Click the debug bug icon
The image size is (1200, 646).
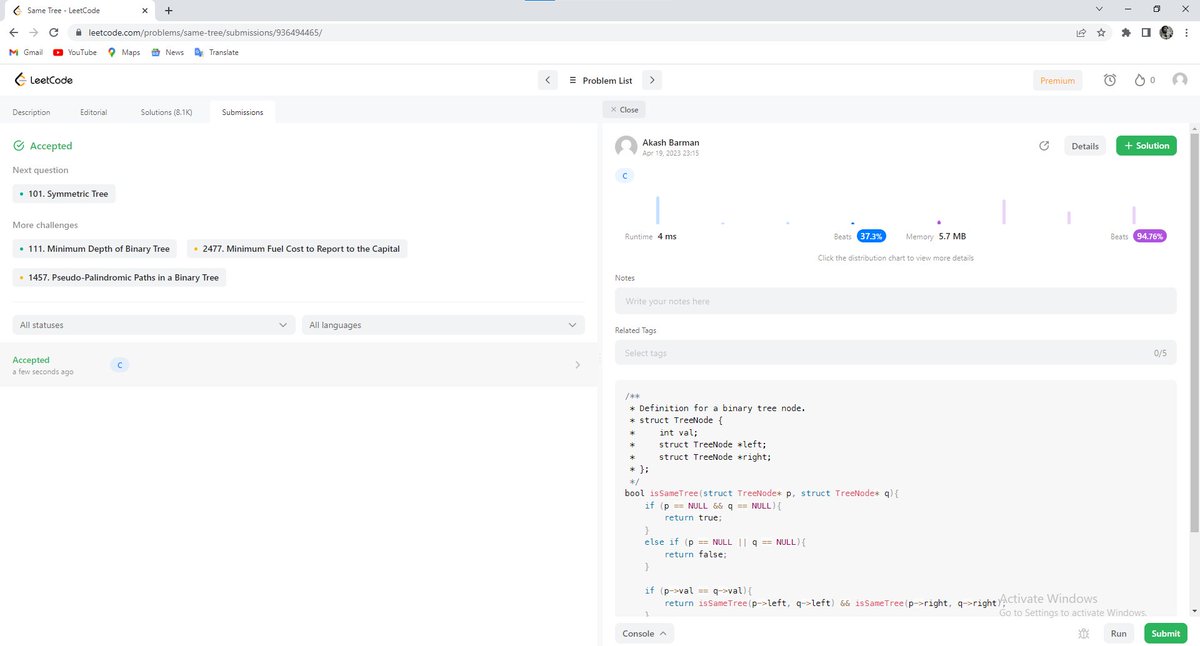coord(1084,633)
